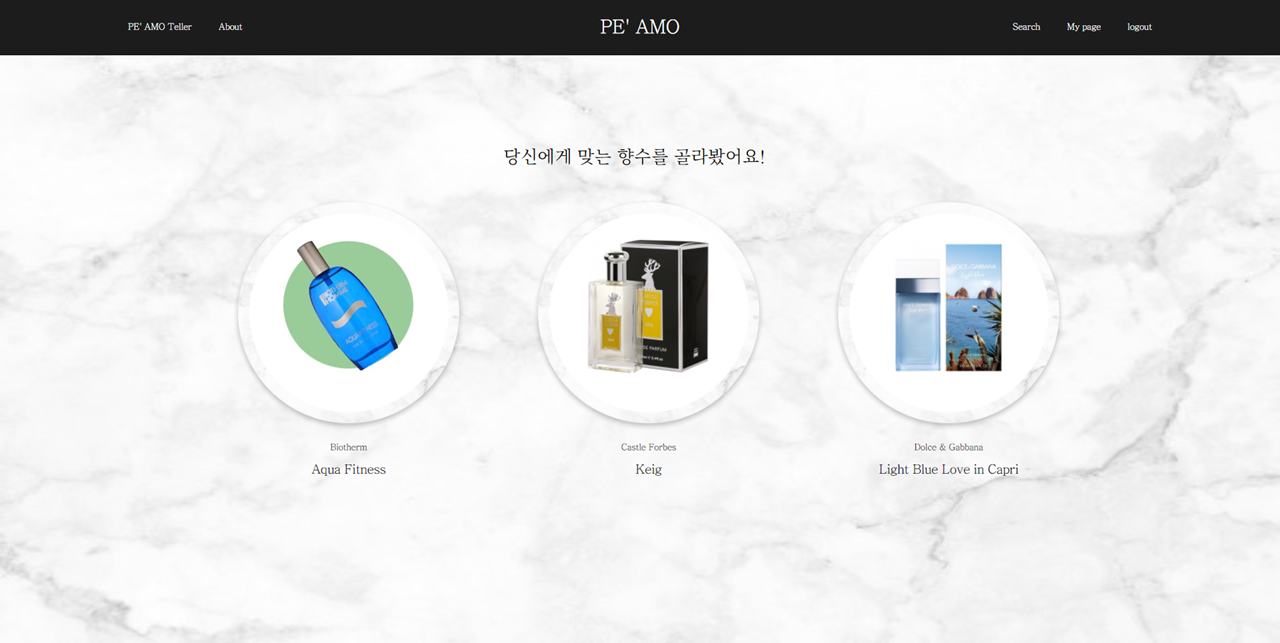Viewport: 1280px width, 643px height.
Task: Click the PE' AMO logo title
Action: click(640, 27)
